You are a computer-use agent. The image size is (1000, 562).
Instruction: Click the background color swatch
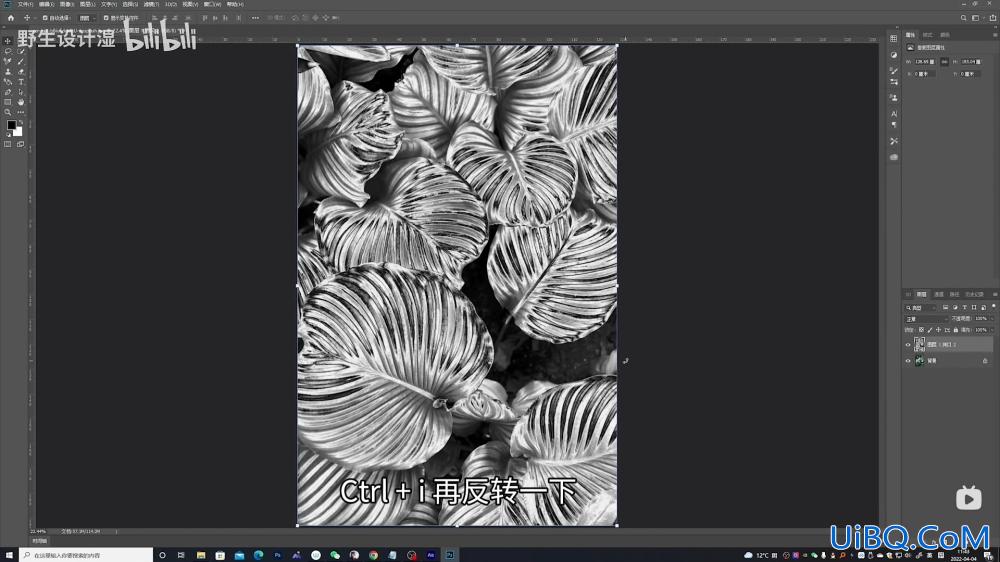click(18, 131)
